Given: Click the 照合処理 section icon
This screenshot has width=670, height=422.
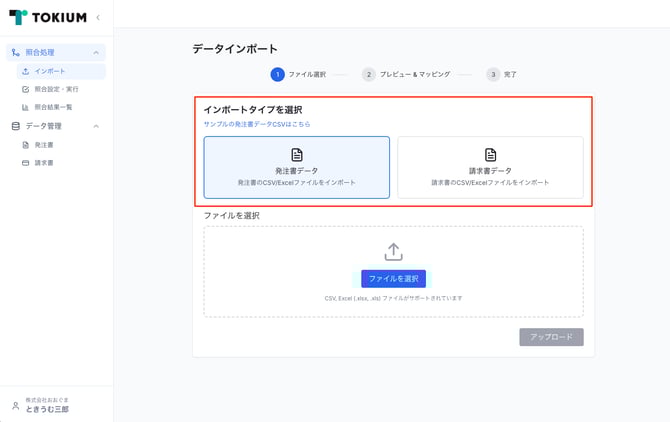Looking at the screenshot, I should (15, 52).
